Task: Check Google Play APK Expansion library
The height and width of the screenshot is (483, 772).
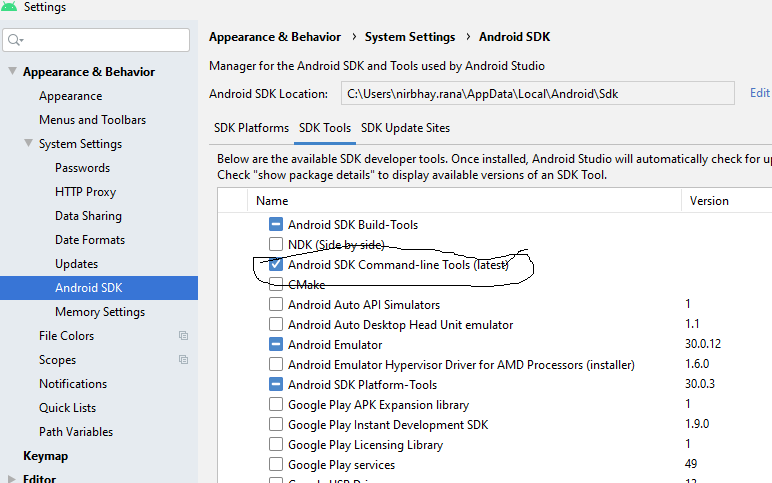Action: [276, 404]
